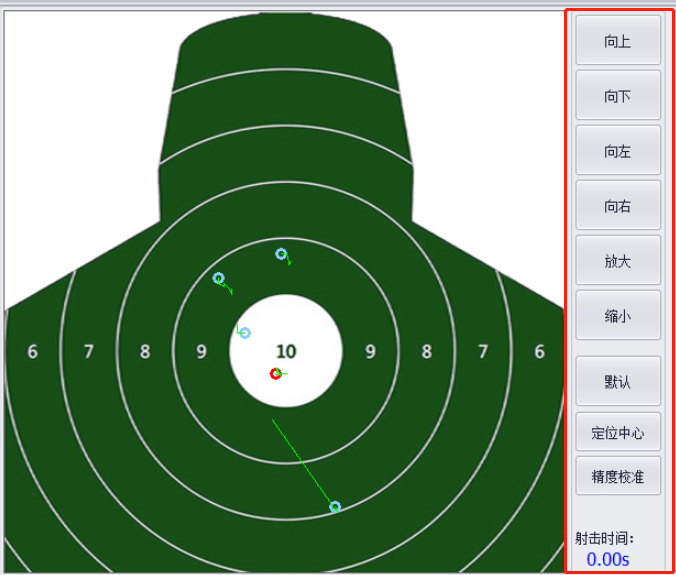
Task: Select the blue shot marker at the upper-left of the 9 ring
Action: click(x=219, y=278)
